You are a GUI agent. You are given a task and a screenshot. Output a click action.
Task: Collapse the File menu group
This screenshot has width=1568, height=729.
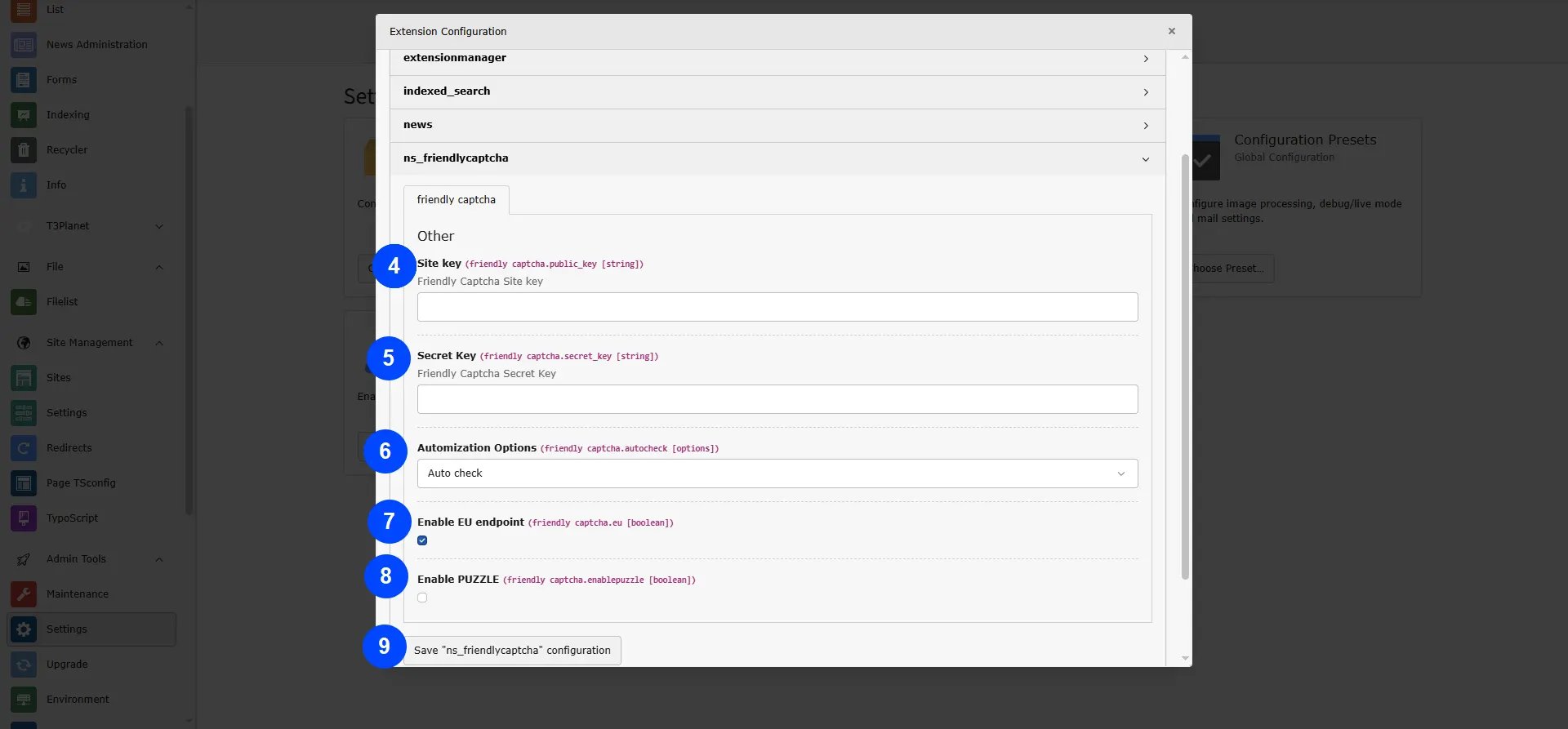pos(159,267)
